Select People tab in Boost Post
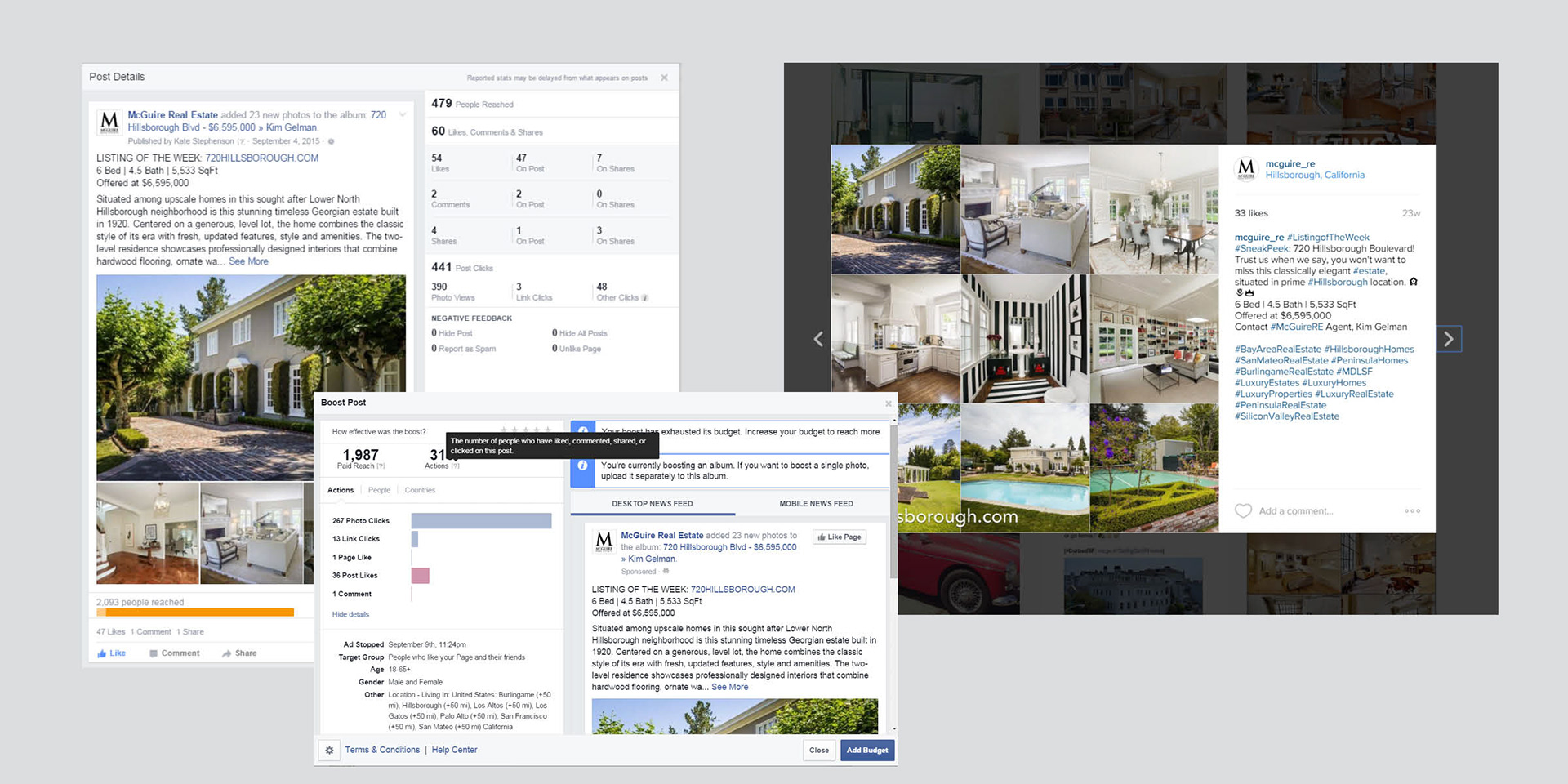Viewport: 1568px width, 784px height. click(379, 490)
